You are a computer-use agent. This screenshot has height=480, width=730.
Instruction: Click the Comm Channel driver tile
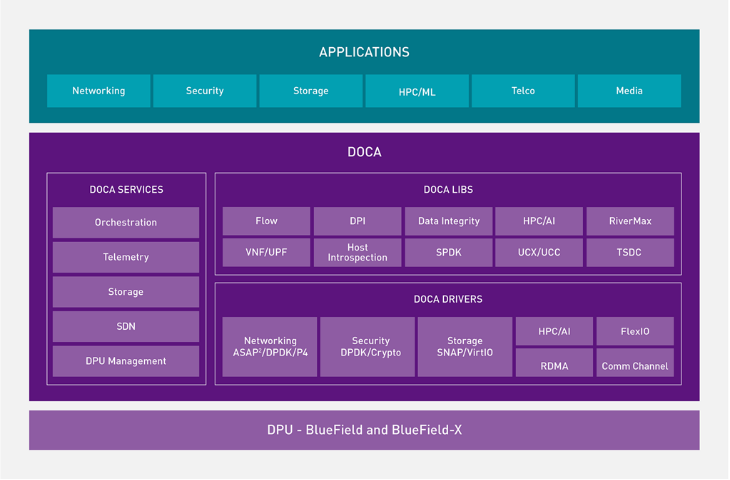tap(635, 364)
